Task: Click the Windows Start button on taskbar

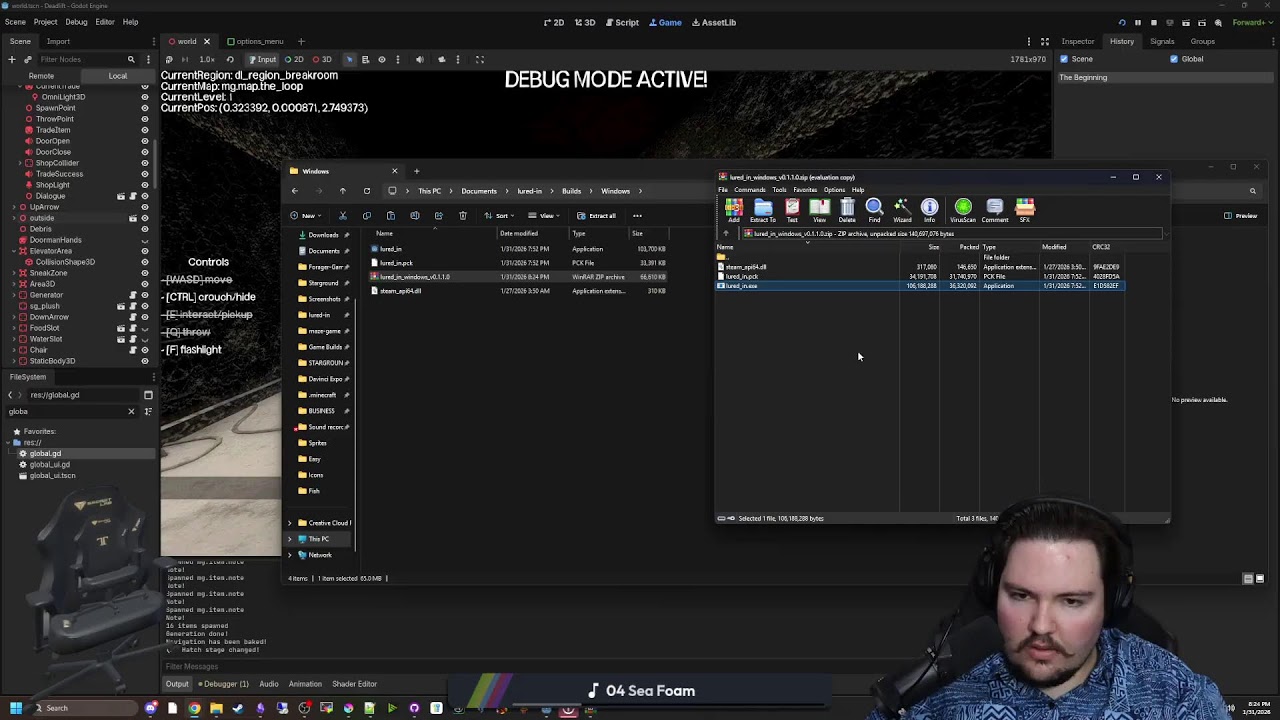Action: click(15, 708)
